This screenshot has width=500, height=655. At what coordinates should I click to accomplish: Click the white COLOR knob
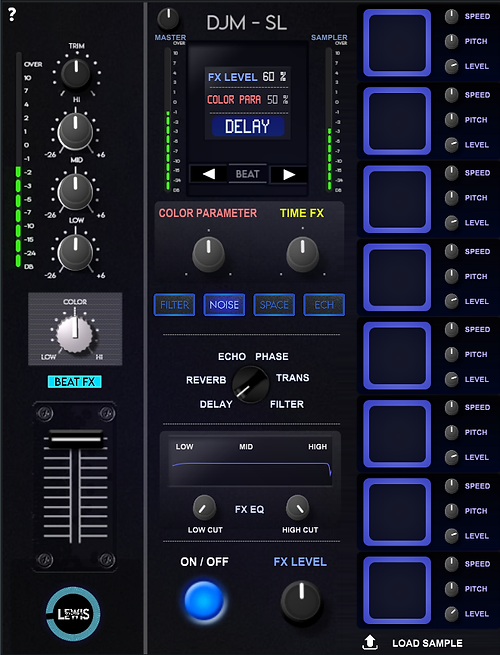click(75, 333)
